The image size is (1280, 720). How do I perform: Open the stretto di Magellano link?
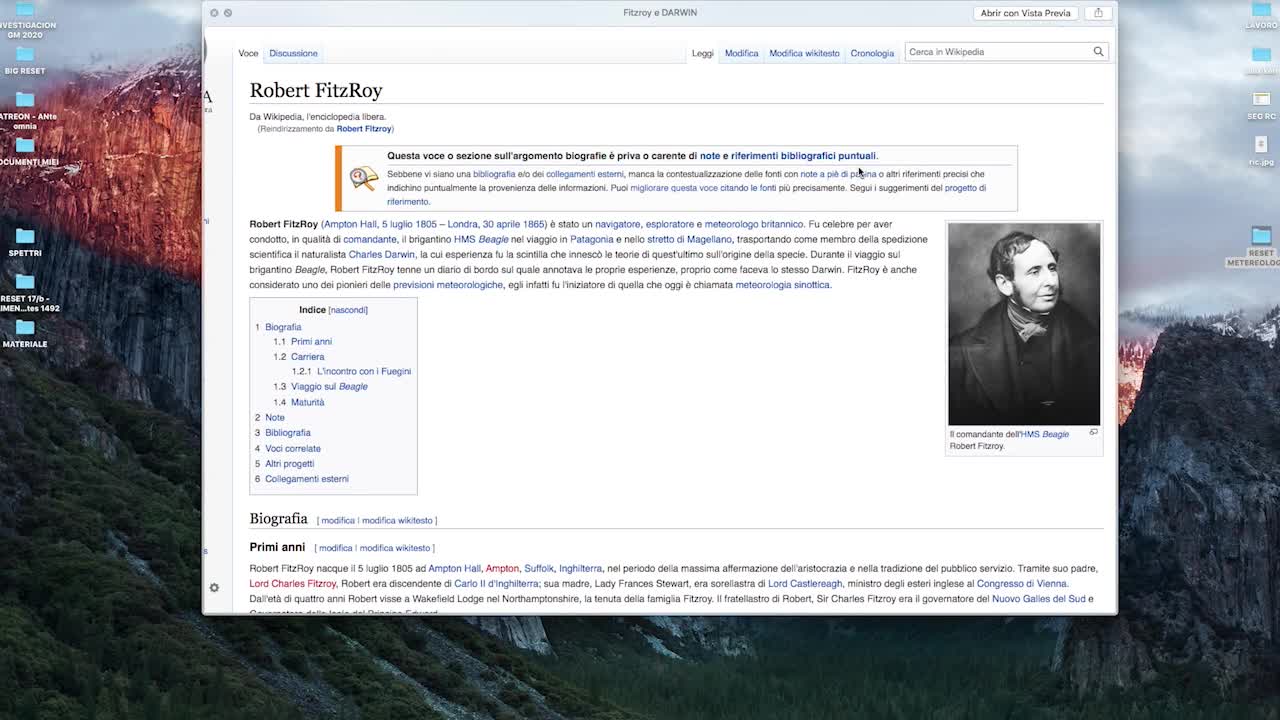pos(689,239)
